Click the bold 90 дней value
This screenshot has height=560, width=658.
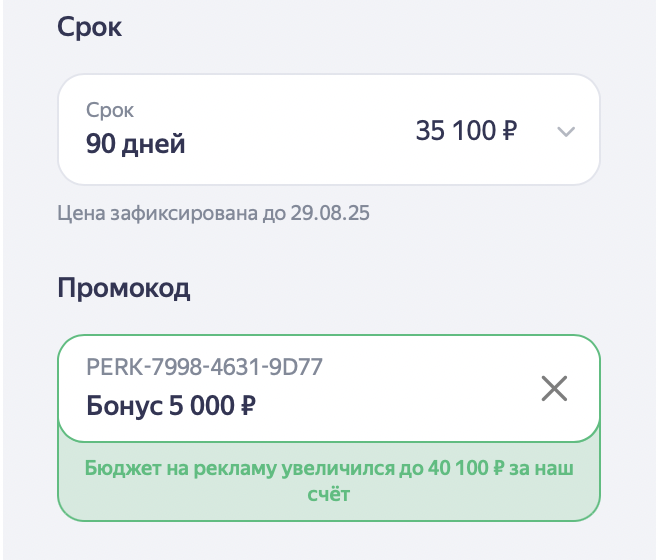136,144
